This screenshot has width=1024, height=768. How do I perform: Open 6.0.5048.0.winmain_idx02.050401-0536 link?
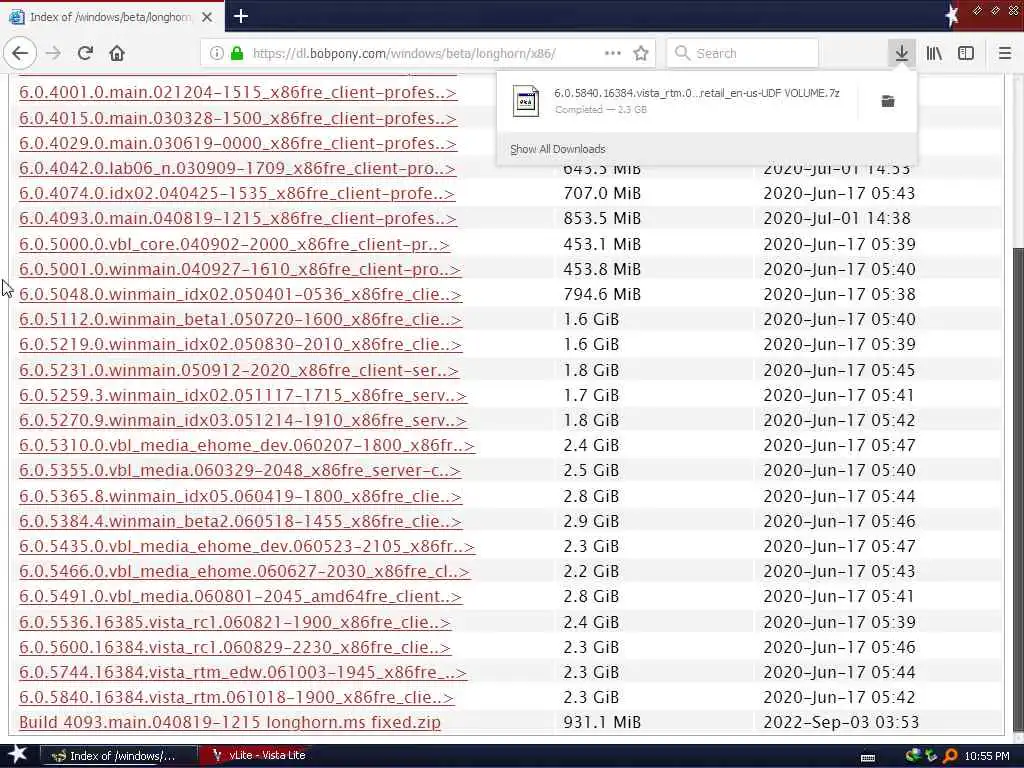(240, 295)
